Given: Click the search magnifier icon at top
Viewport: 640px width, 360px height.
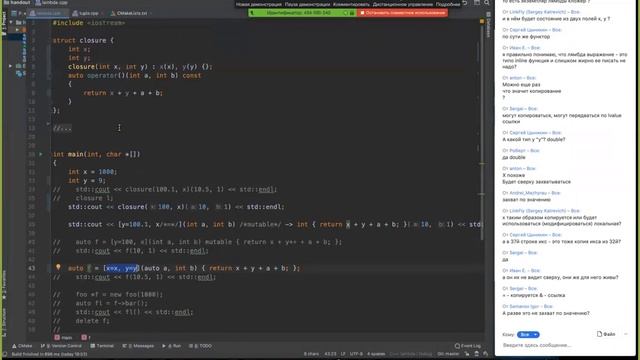Looking at the screenshot, I should pos(487,3).
